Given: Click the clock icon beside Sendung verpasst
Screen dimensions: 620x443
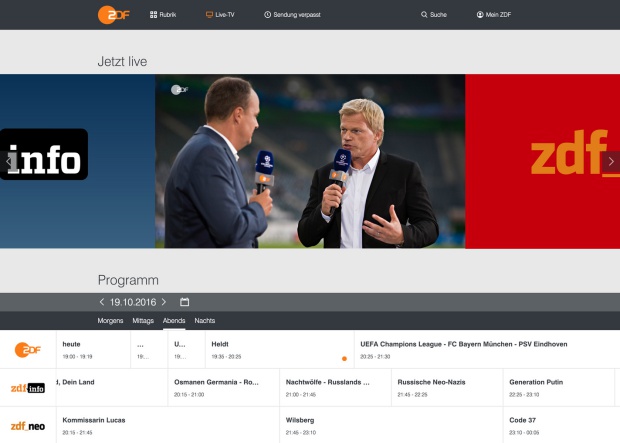Looking at the screenshot, I should pos(267,15).
